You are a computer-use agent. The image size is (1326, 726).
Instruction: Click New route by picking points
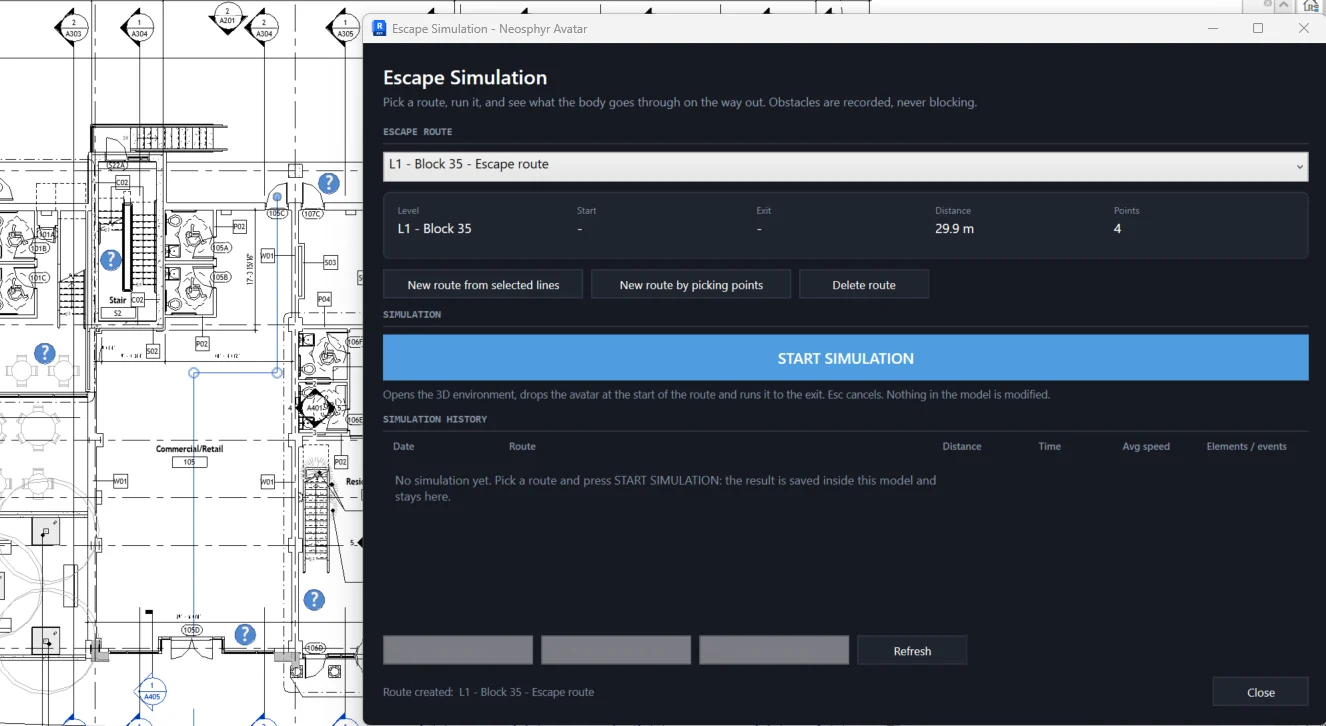691,285
